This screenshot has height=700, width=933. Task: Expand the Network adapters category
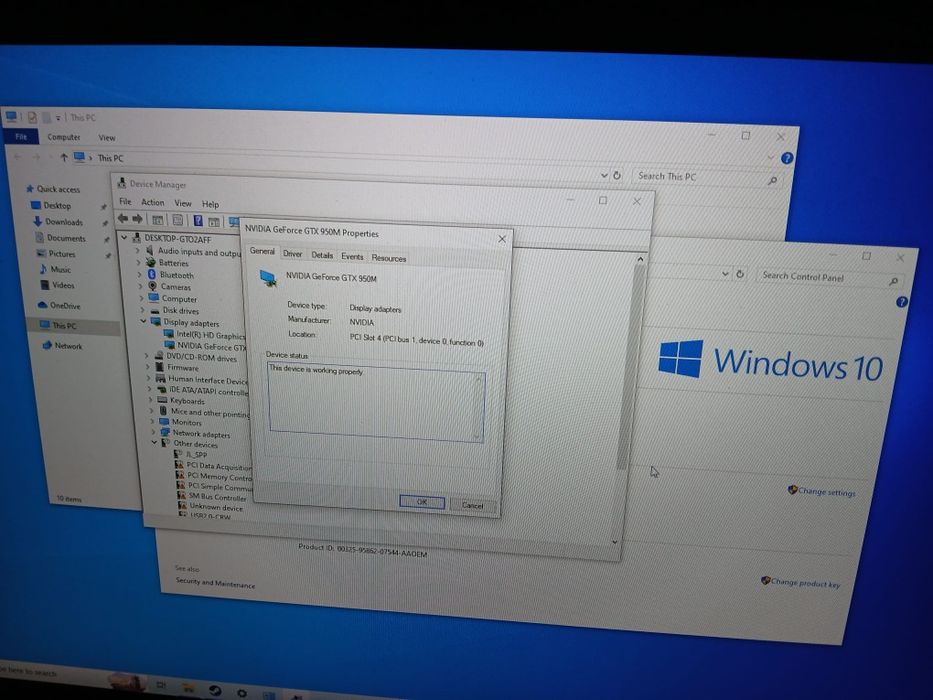(153, 432)
